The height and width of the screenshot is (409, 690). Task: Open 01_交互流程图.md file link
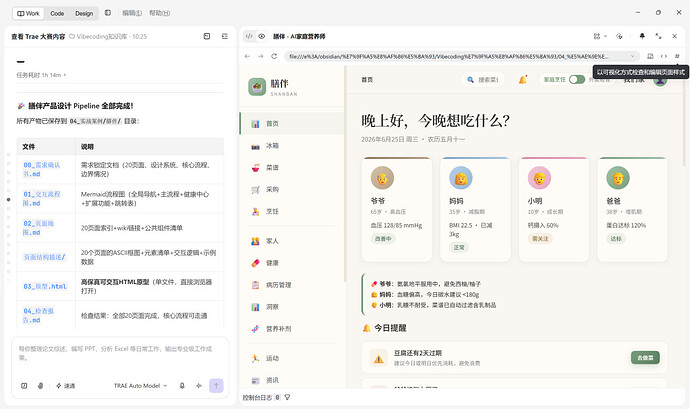tap(42, 199)
